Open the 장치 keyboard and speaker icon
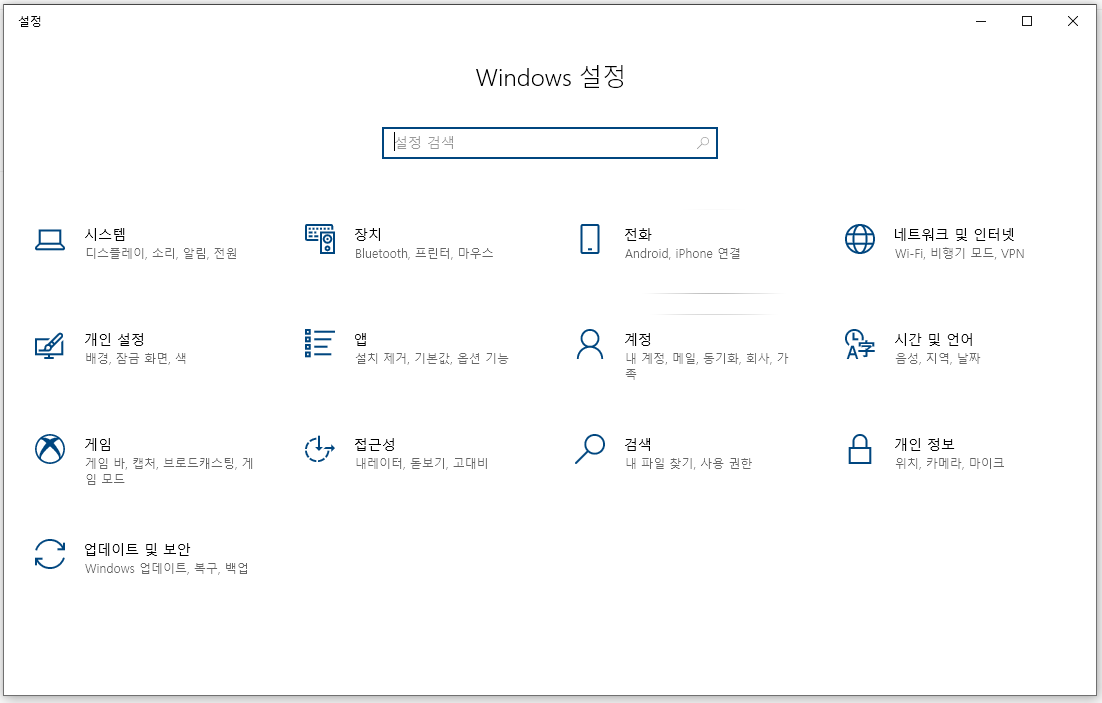The width and height of the screenshot is (1102, 703). click(320, 239)
